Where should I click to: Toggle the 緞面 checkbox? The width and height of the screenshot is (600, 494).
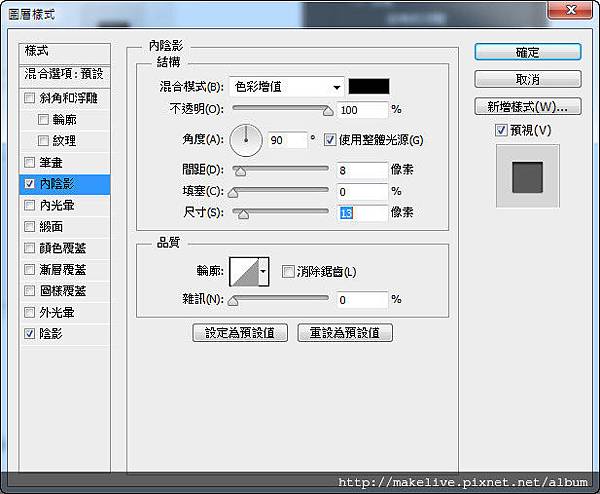(29, 227)
